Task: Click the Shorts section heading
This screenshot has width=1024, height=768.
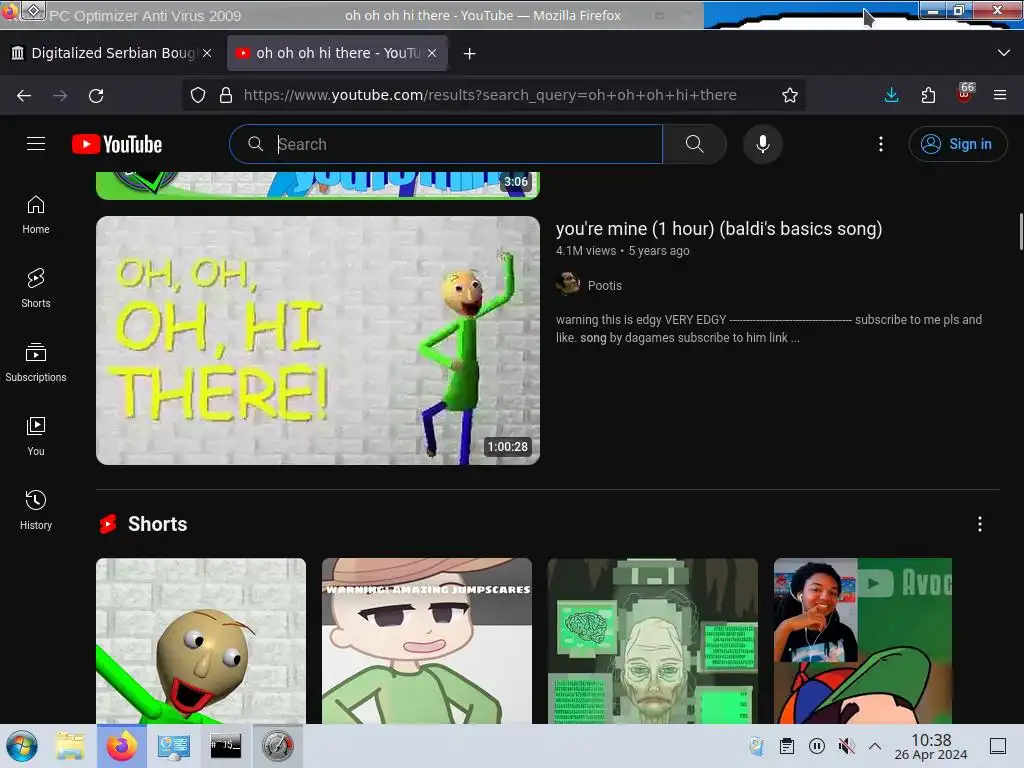Action: click(x=157, y=524)
